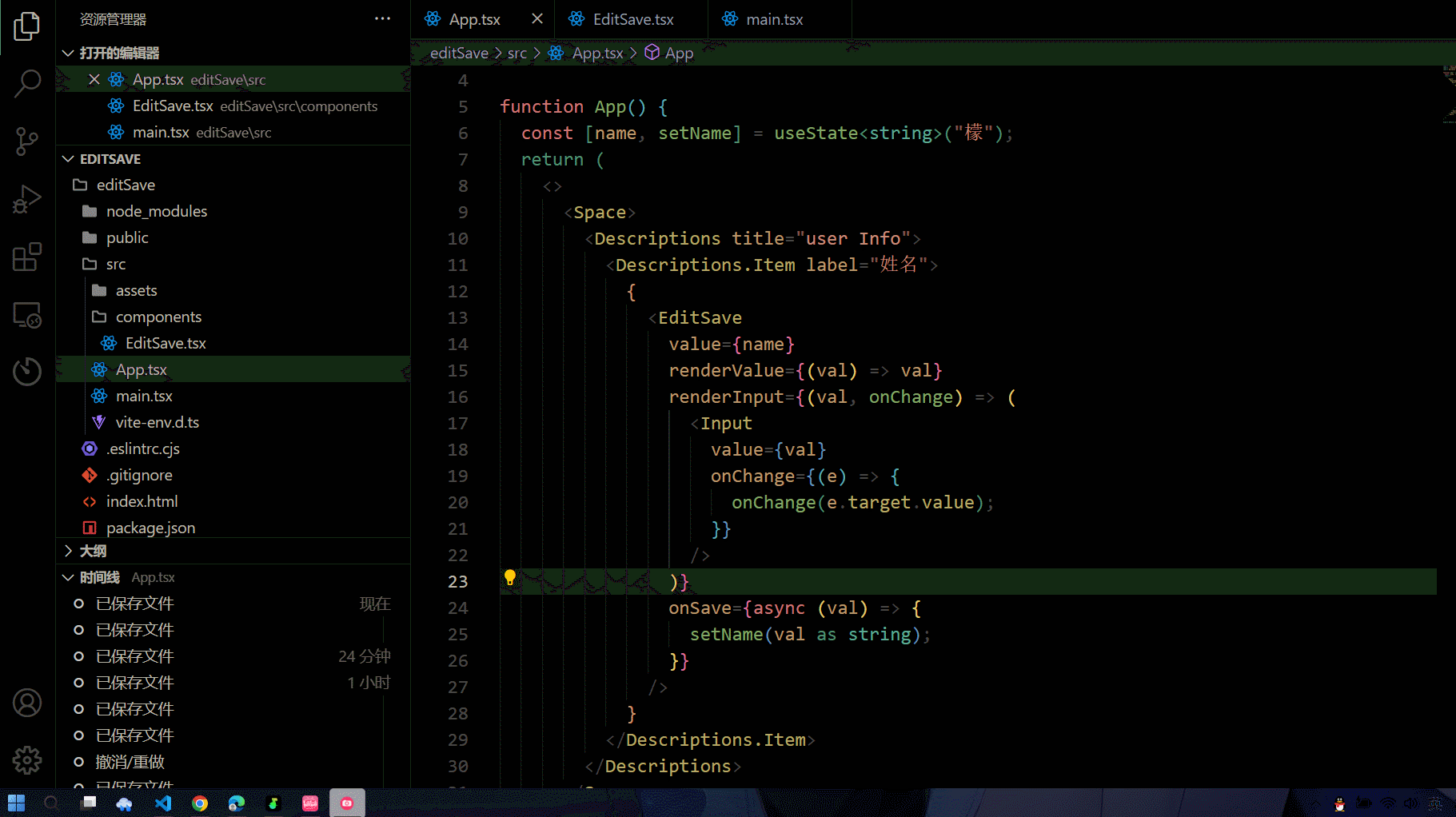Select the 撤消/重做 timeline entry
The width and height of the screenshot is (1456, 817).
(x=233, y=762)
